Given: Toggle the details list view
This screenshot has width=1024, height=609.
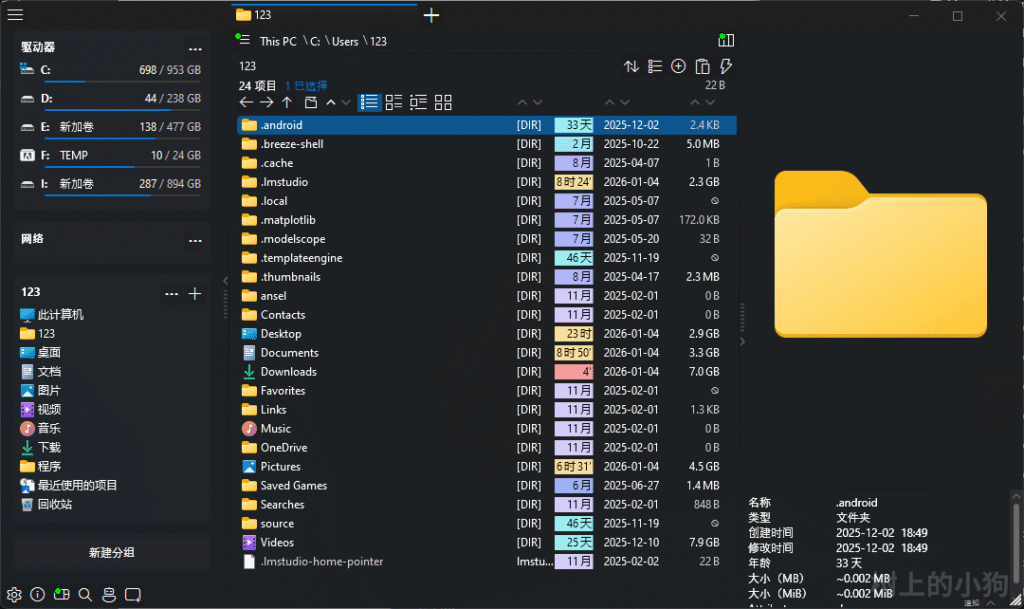Looking at the screenshot, I should (370, 102).
